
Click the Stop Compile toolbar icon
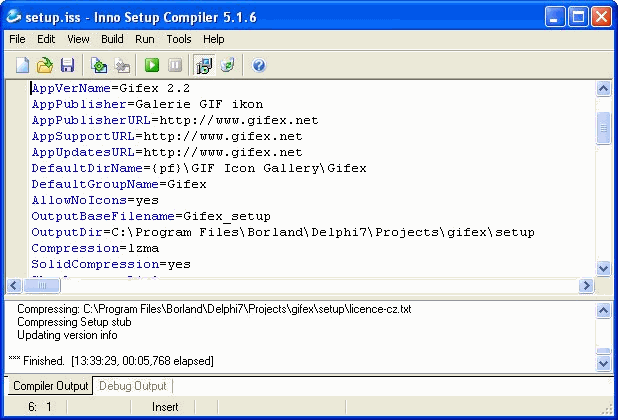click(122, 65)
